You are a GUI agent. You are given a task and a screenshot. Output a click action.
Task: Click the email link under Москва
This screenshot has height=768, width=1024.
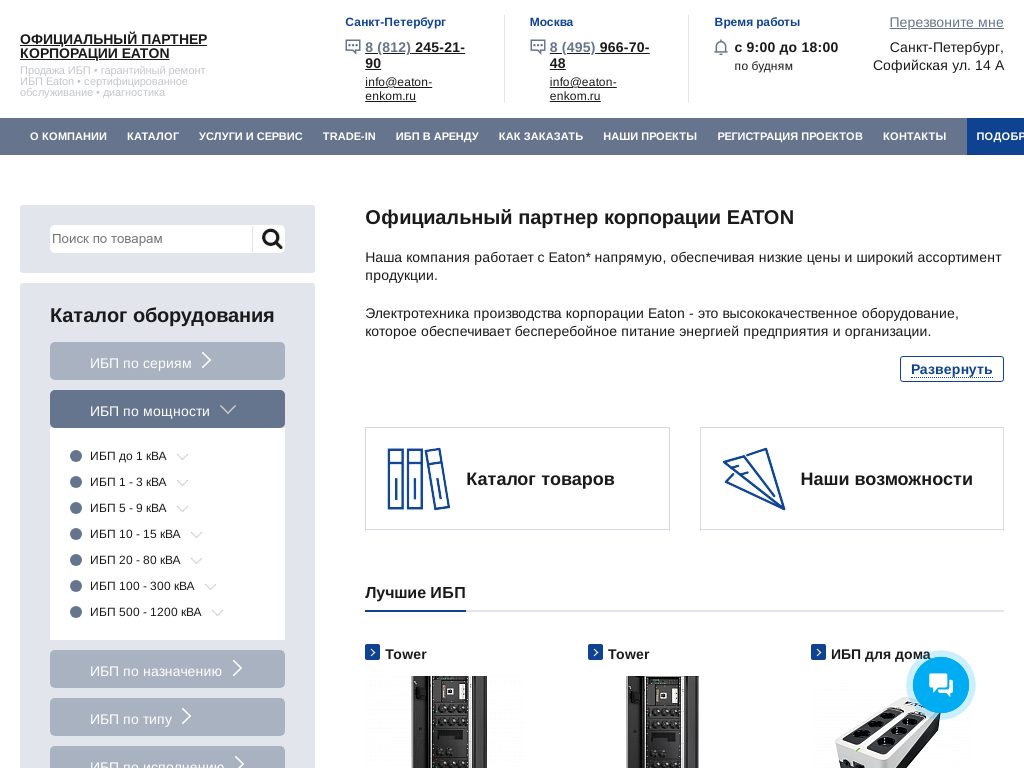pos(583,89)
